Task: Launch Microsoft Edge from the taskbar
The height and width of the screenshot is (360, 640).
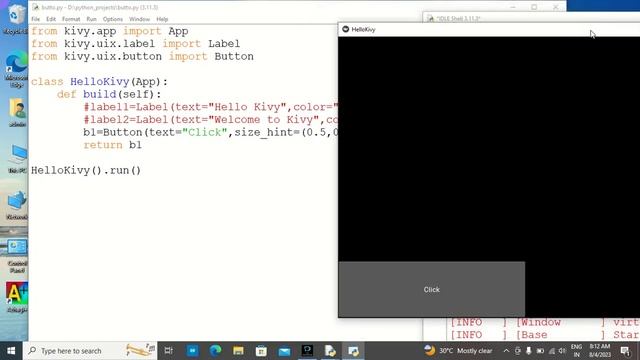Action: coord(216,351)
